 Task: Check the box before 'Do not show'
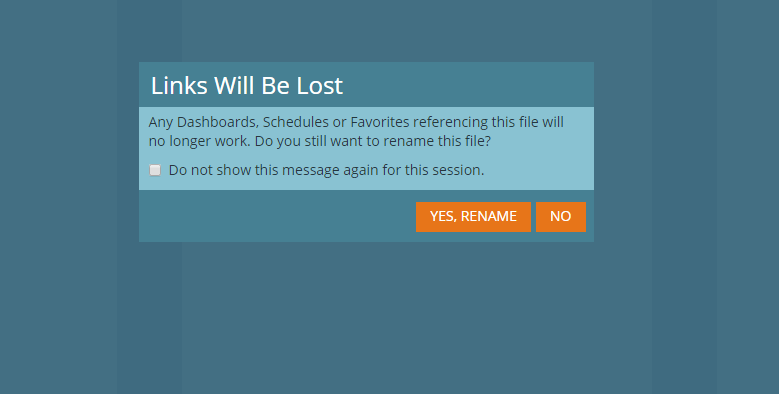(155, 170)
